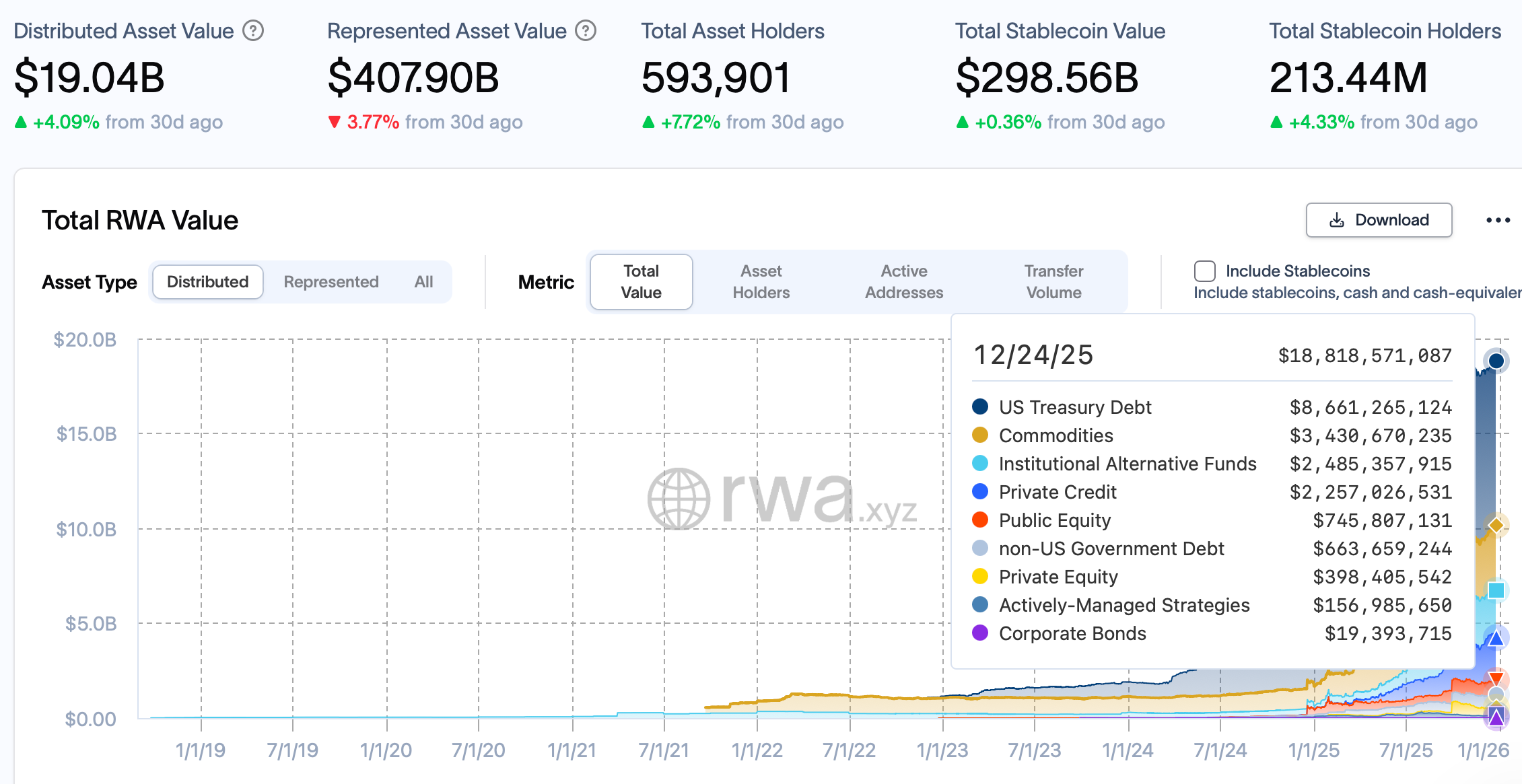Switch Asset Type to Represented
1522x784 pixels.
click(331, 281)
